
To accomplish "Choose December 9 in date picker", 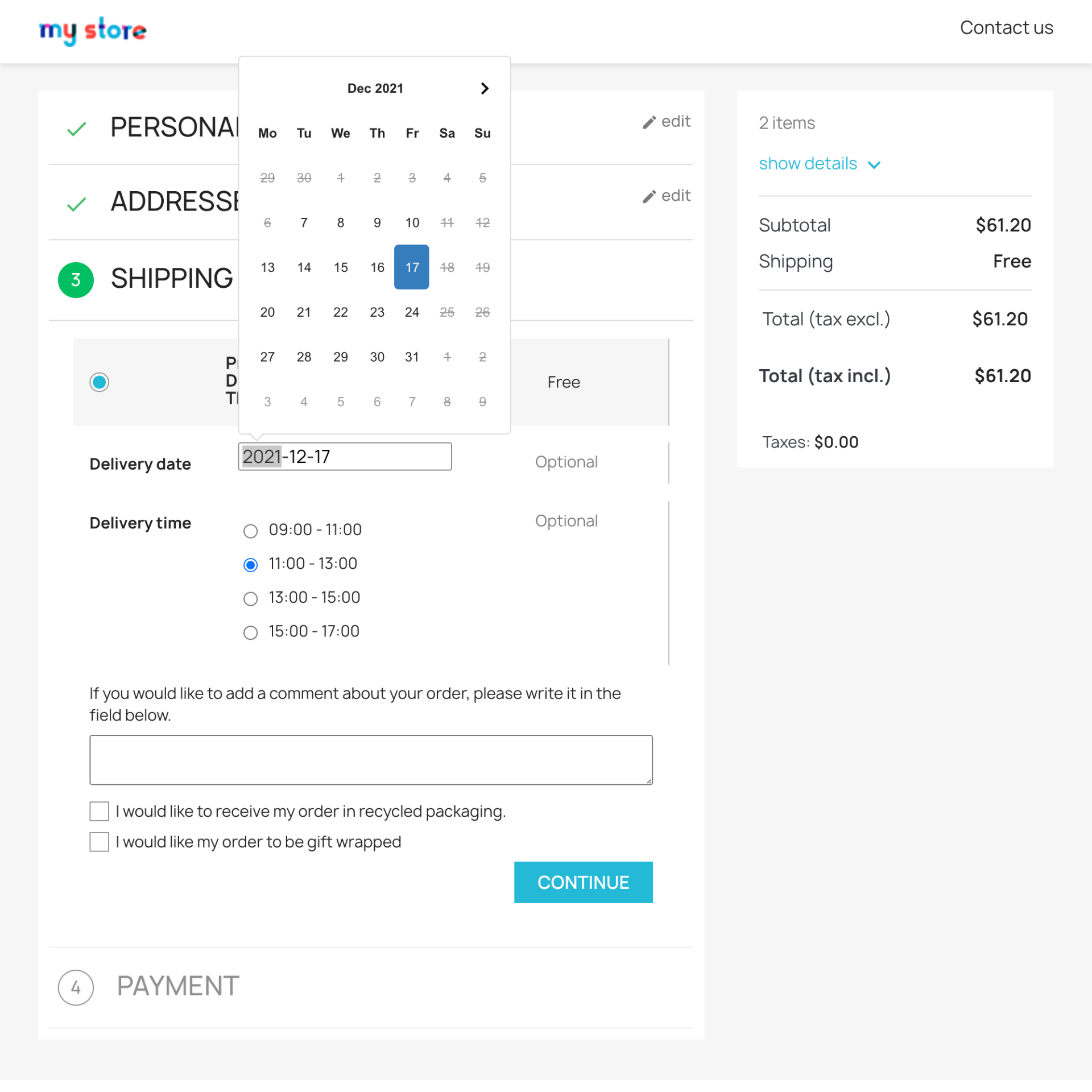I will pos(377,223).
